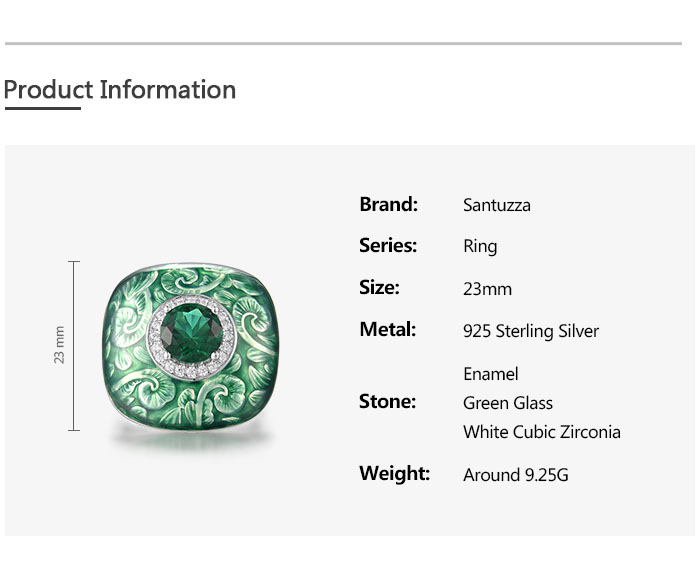This screenshot has height=588, width=700.
Task: Click the Enamel stone entry
Action: pyautogui.click(x=491, y=374)
